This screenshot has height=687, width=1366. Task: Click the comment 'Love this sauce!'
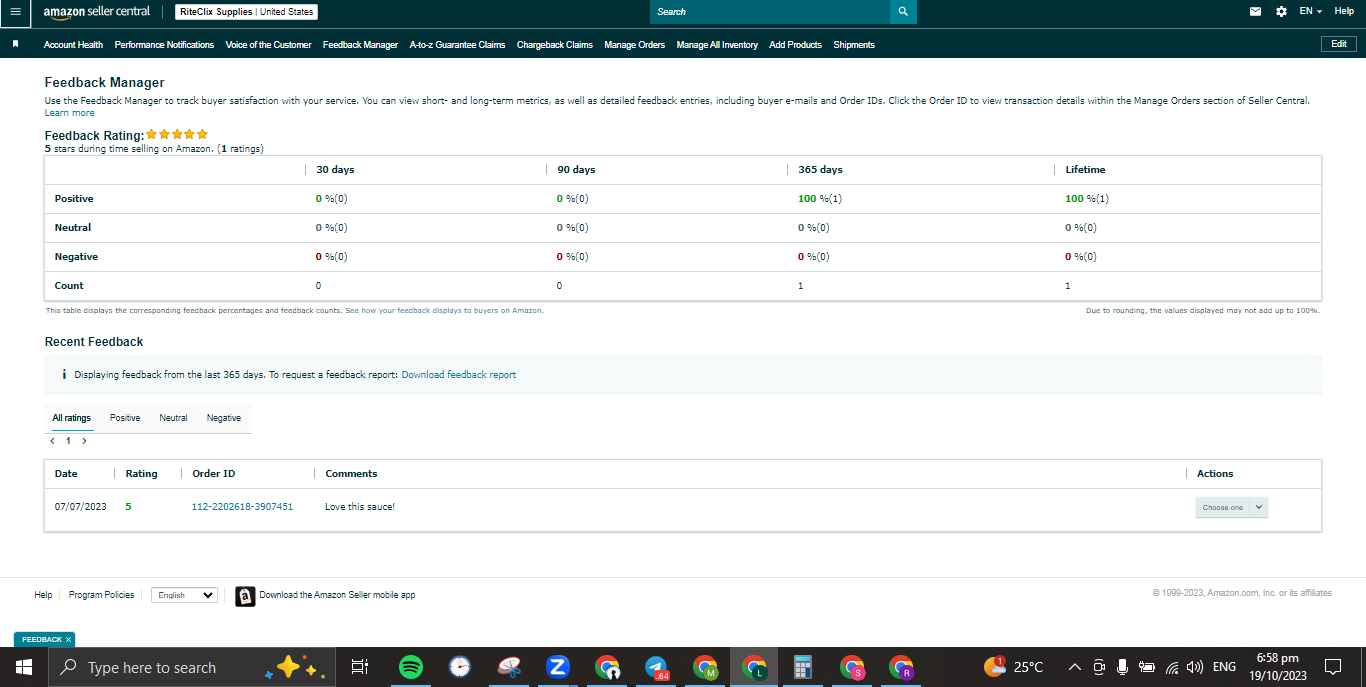point(360,507)
